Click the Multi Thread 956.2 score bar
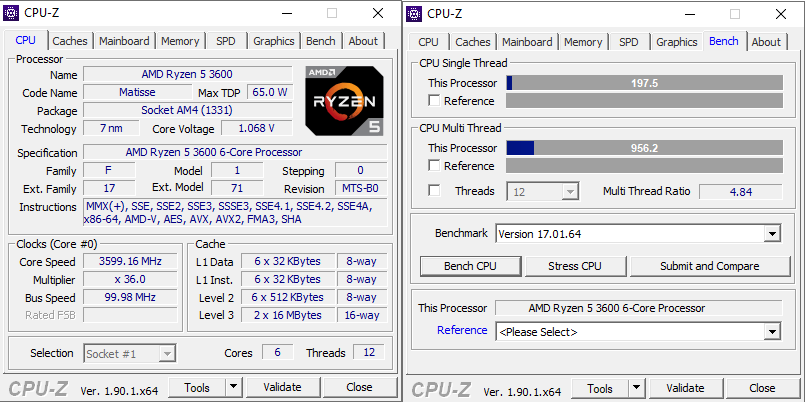Viewport: 805px width, 402px height. coord(645,148)
